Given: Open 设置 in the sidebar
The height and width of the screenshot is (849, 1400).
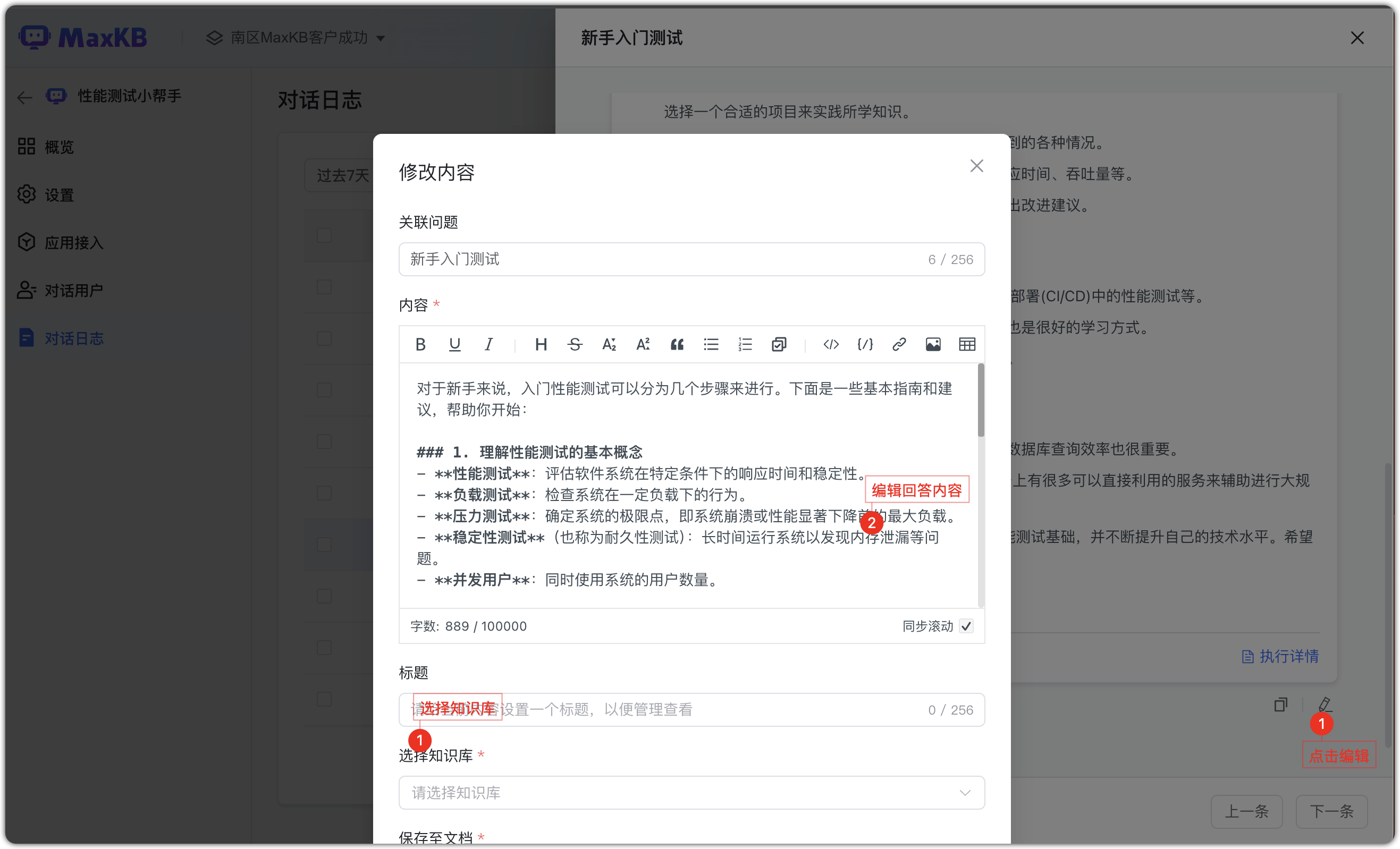Looking at the screenshot, I should (46, 195).
